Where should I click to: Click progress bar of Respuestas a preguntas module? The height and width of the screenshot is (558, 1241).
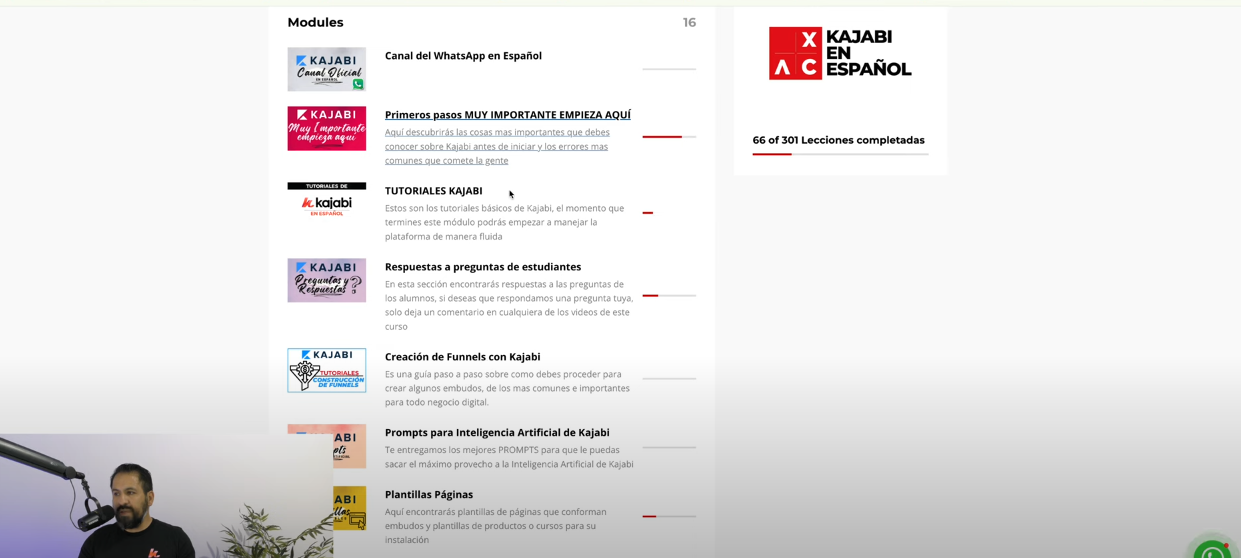(669, 295)
